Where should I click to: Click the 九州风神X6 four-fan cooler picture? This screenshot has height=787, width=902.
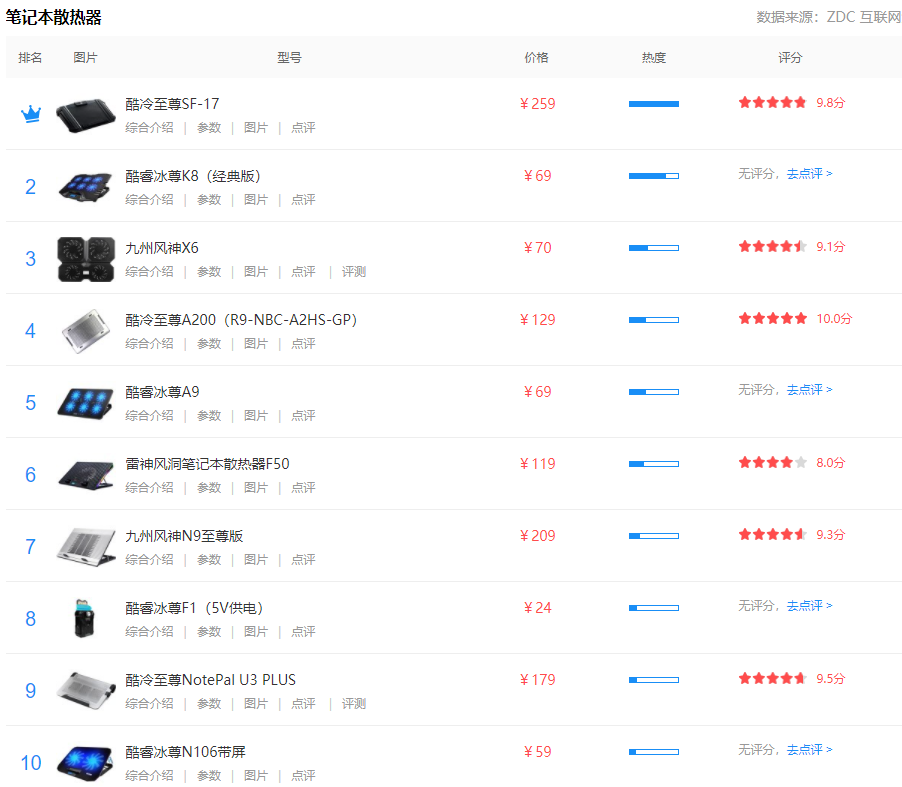pos(86,258)
